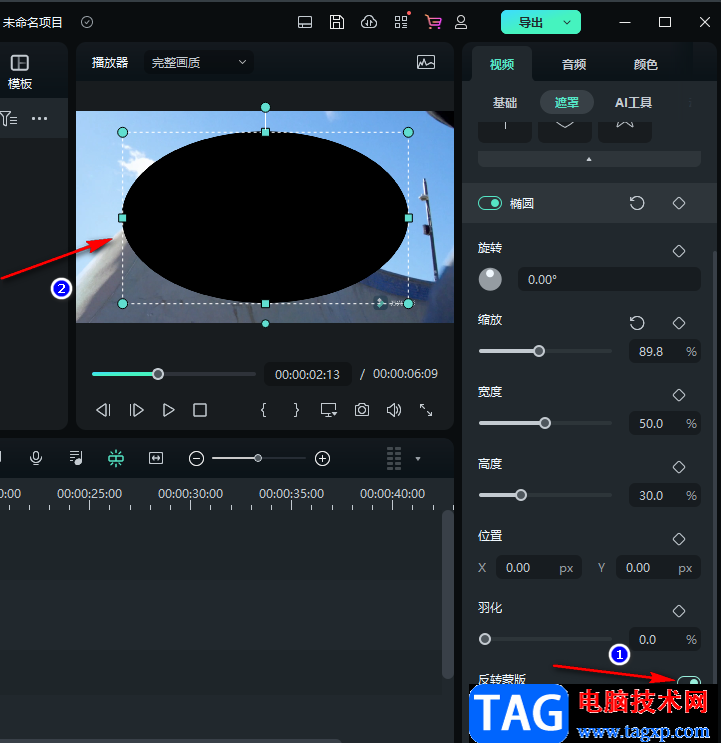The image size is (721, 743).
Task: Zoom in timeline with plus icon
Action: pyautogui.click(x=323, y=458)
